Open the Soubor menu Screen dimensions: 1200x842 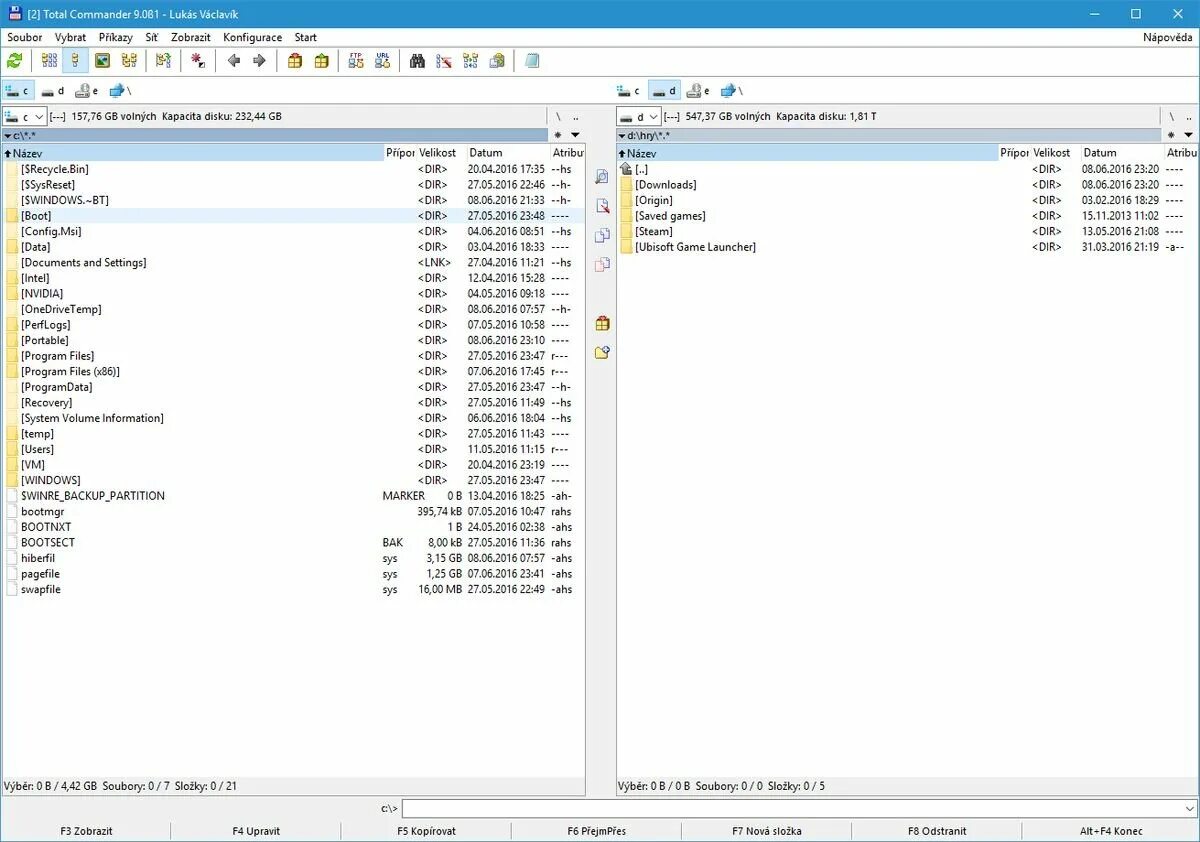click(25, 37)
